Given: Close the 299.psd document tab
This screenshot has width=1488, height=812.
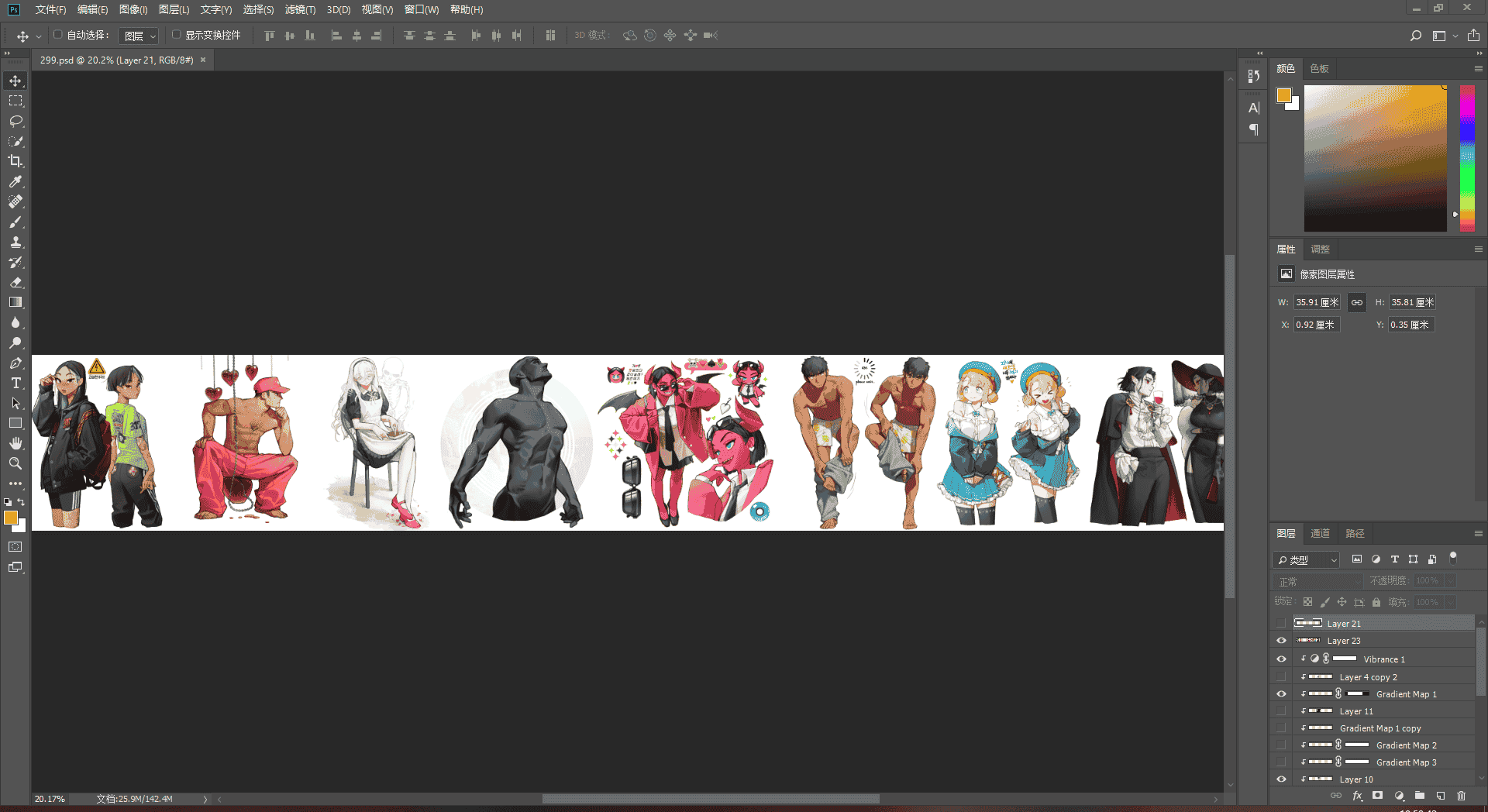Looking at the screenshot, I should click(203, 60).
